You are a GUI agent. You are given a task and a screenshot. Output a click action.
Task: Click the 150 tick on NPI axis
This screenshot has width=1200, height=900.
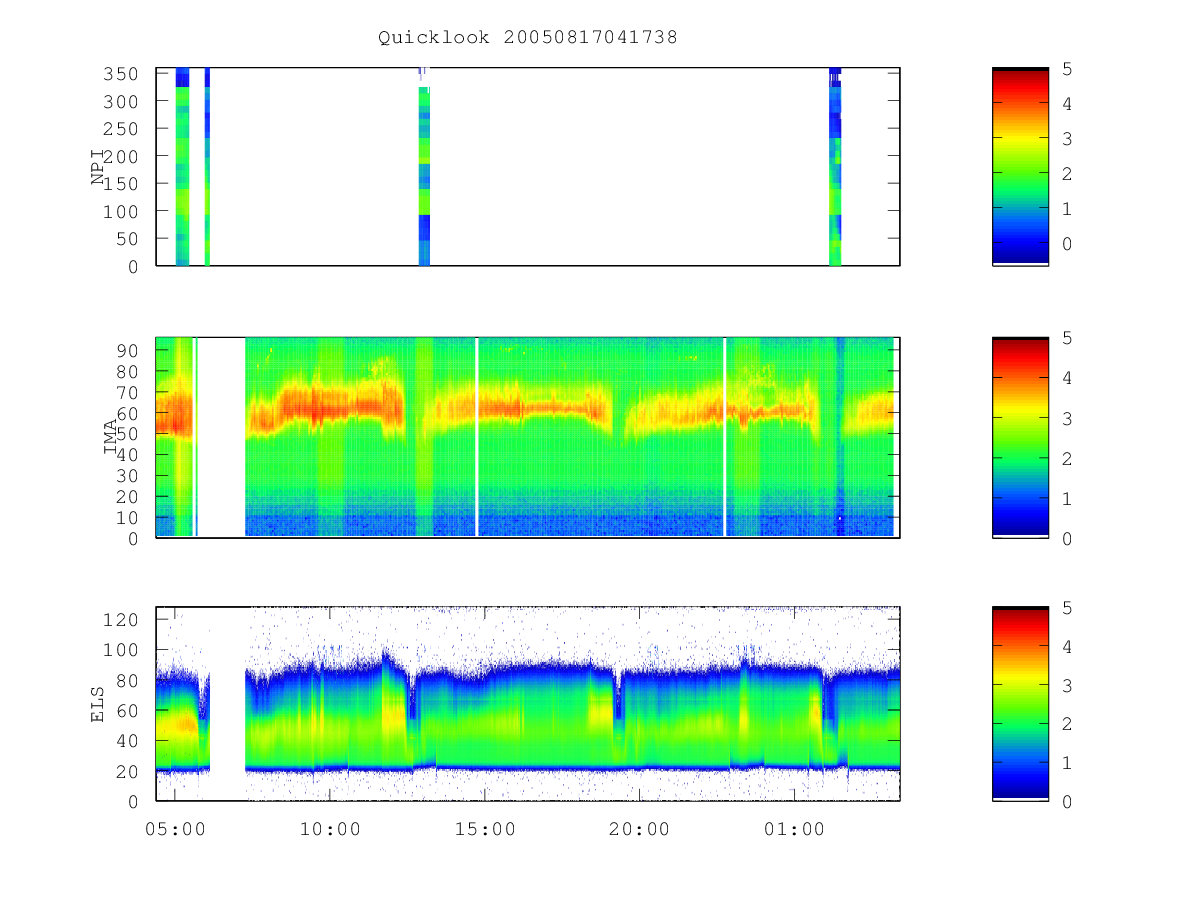(x=123, y=184)
